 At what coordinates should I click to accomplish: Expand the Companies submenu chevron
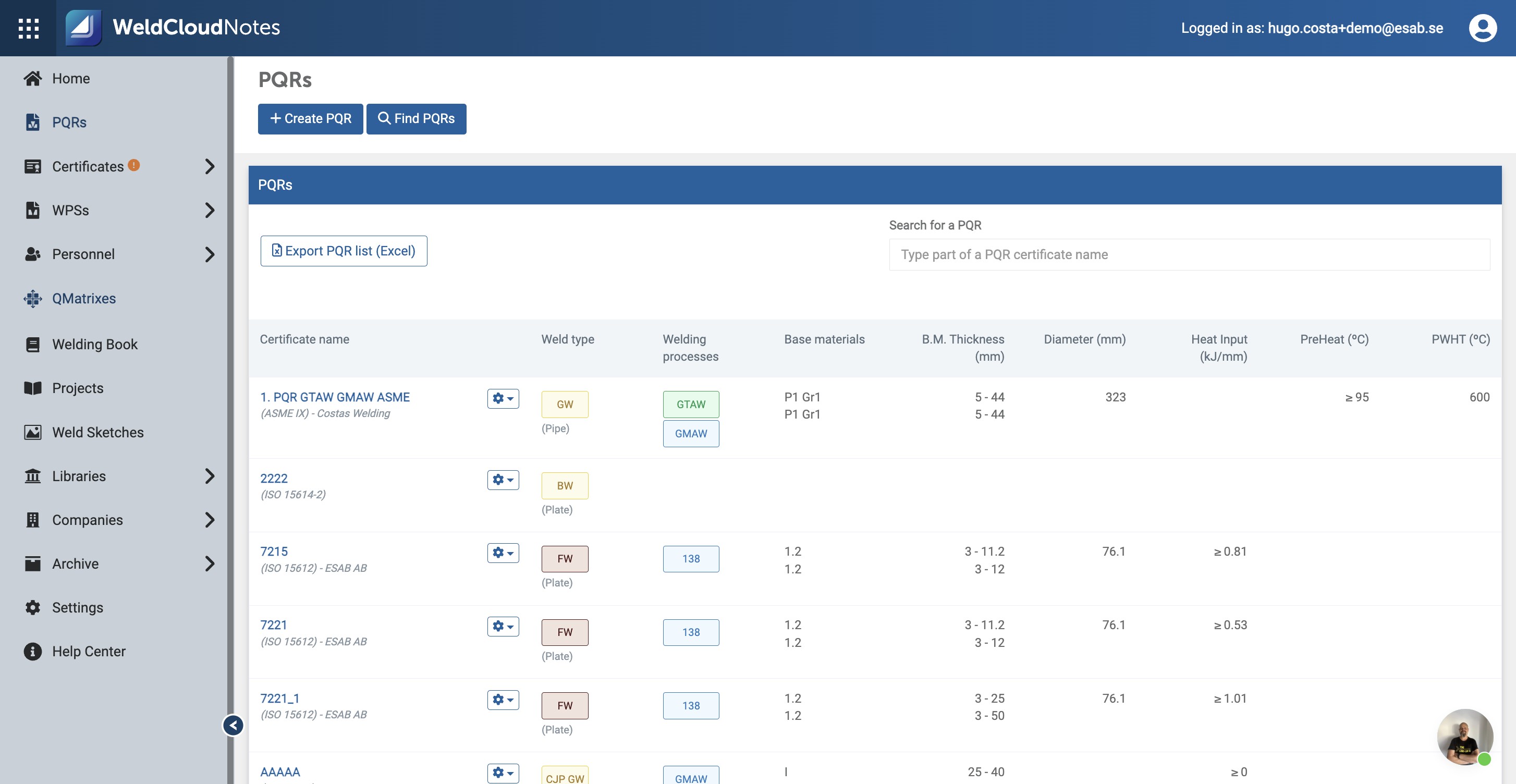(210, 520)
